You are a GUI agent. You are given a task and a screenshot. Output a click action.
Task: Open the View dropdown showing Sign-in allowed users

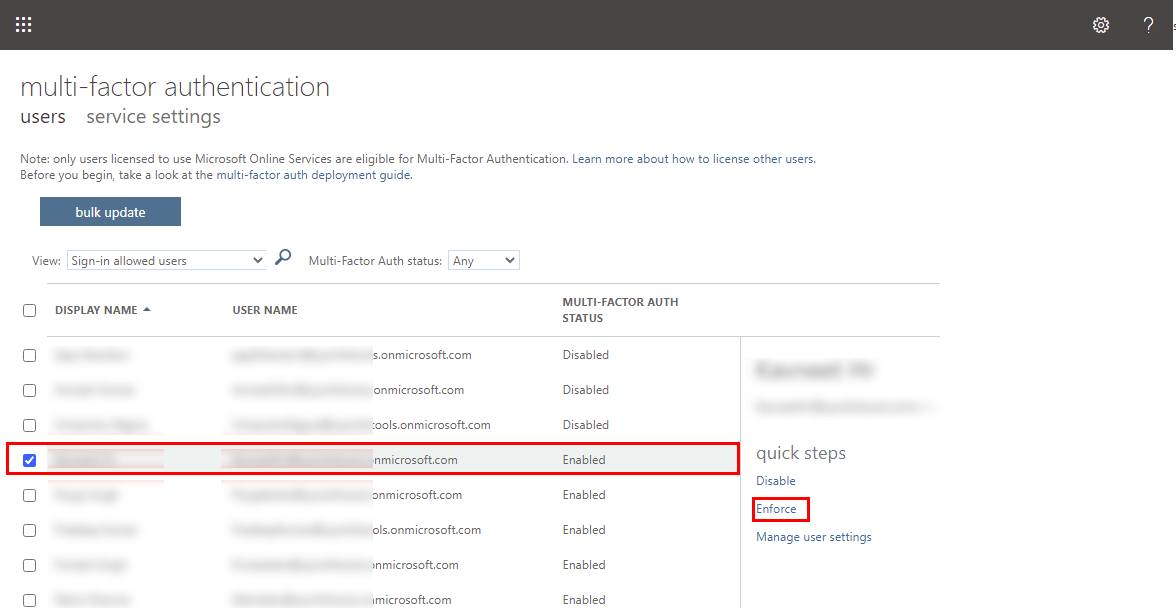click(x=166, y=261)
